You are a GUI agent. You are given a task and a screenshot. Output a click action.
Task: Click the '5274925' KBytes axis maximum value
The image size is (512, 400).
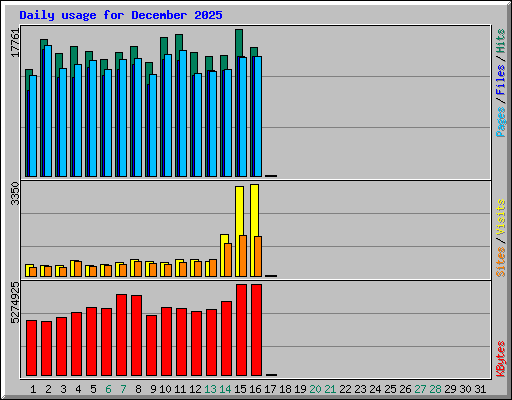(15, 303)
